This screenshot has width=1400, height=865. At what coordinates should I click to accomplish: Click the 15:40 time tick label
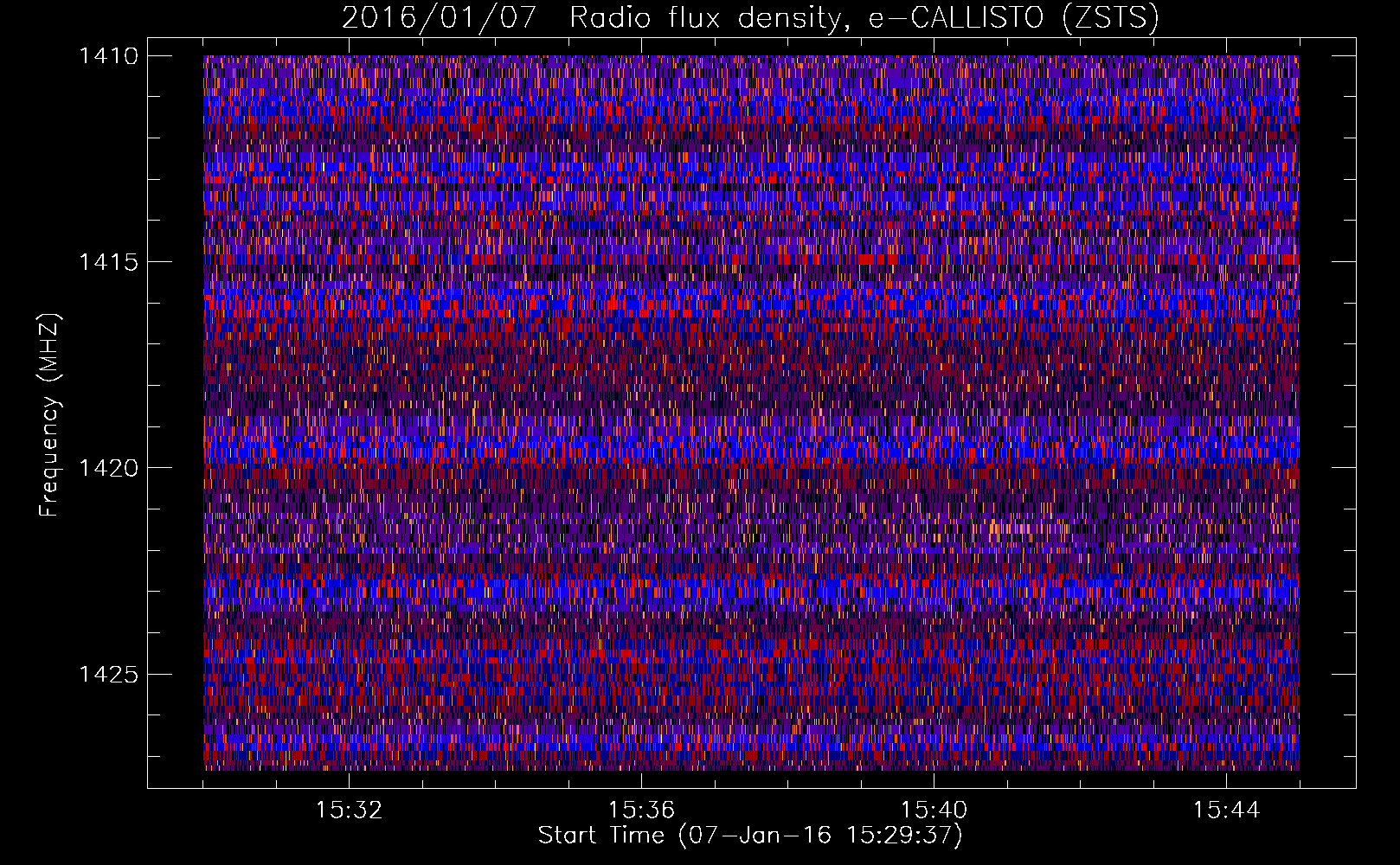(x=934, y=811)
